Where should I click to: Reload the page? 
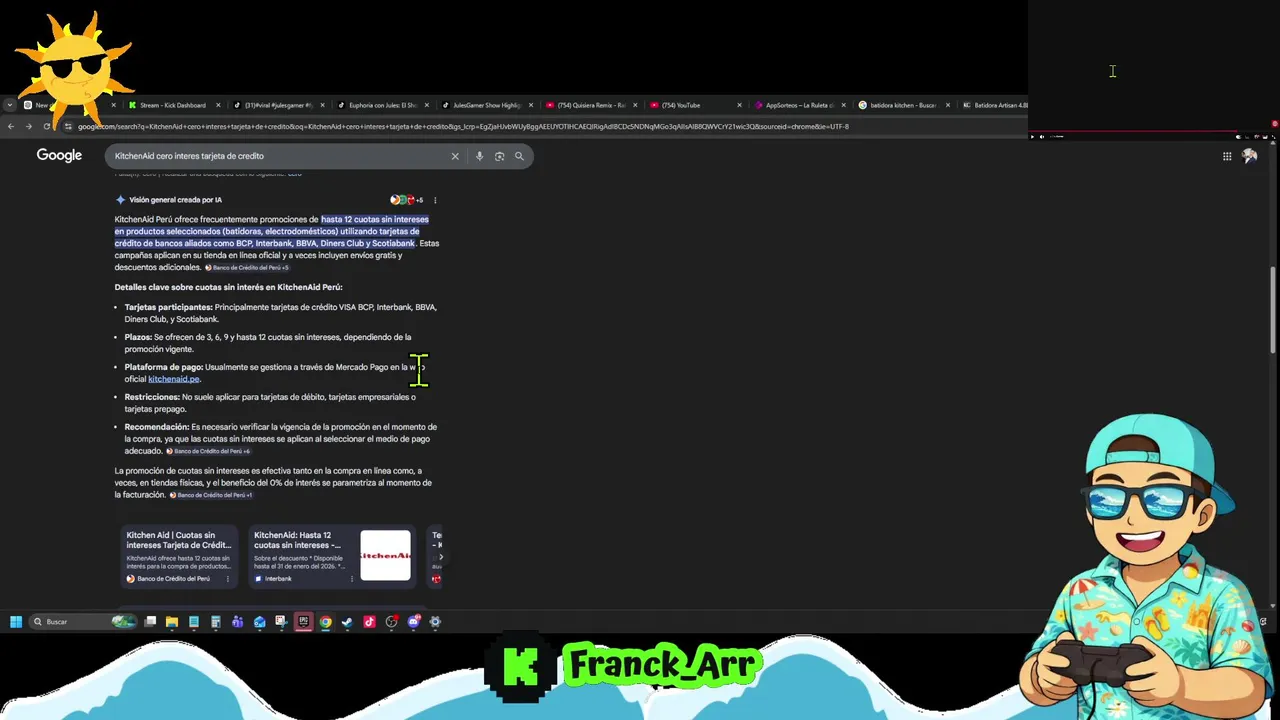pos(46,127)
